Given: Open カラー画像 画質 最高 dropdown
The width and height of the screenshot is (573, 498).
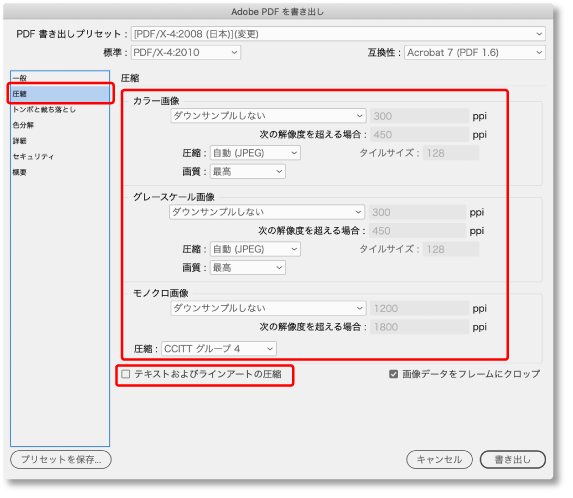Looking at the screenshot, I should tap(247, 172).
